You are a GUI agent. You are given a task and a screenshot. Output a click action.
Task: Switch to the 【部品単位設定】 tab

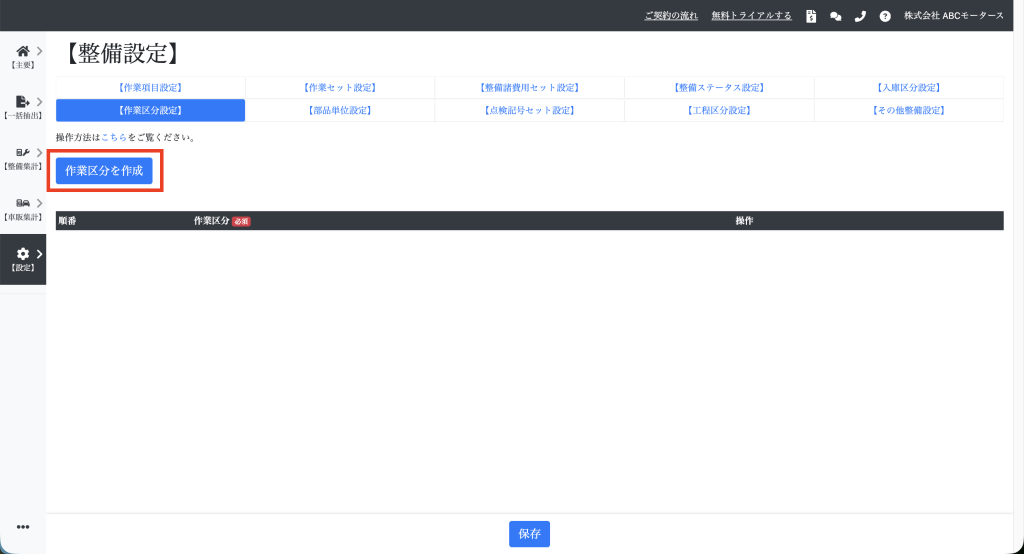tap(339, 110)
